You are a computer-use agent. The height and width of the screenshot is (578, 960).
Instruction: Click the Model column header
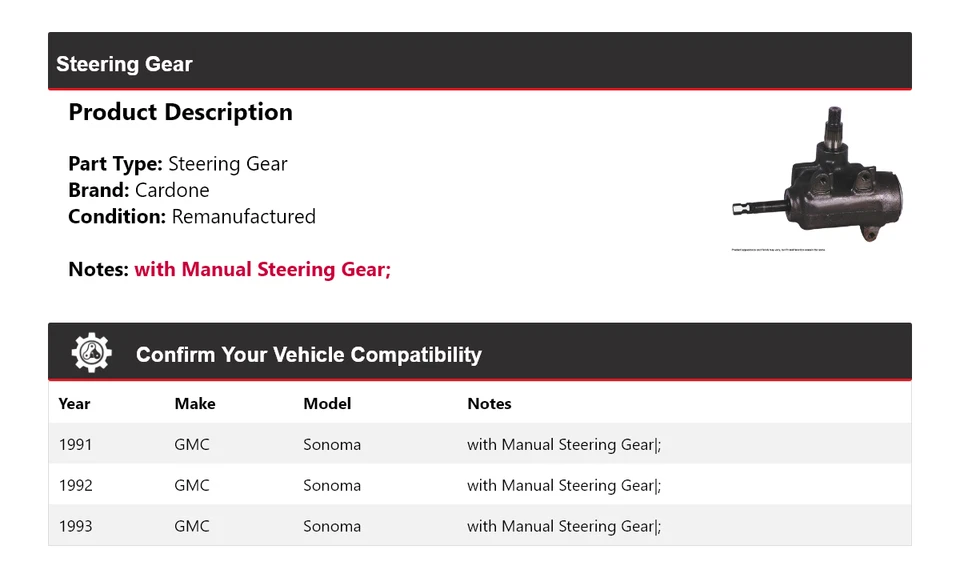point(327,404)
